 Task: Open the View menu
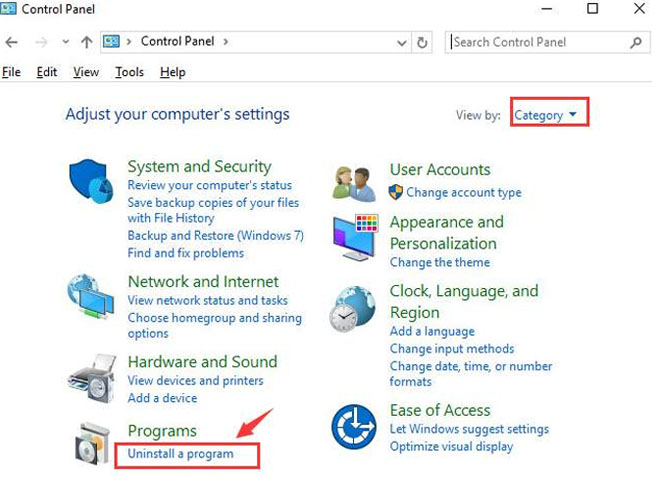click(86, 72)
